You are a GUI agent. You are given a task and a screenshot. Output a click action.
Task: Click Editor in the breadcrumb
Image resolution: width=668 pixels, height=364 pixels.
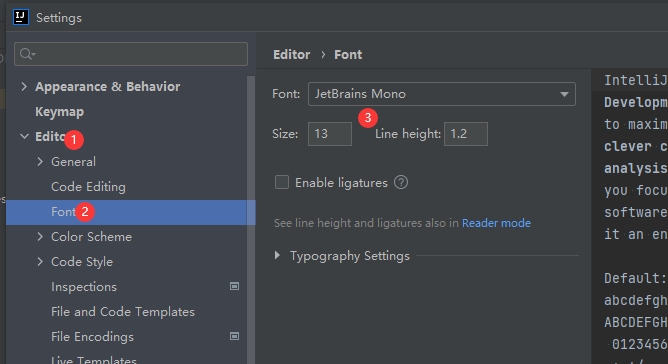291,55
